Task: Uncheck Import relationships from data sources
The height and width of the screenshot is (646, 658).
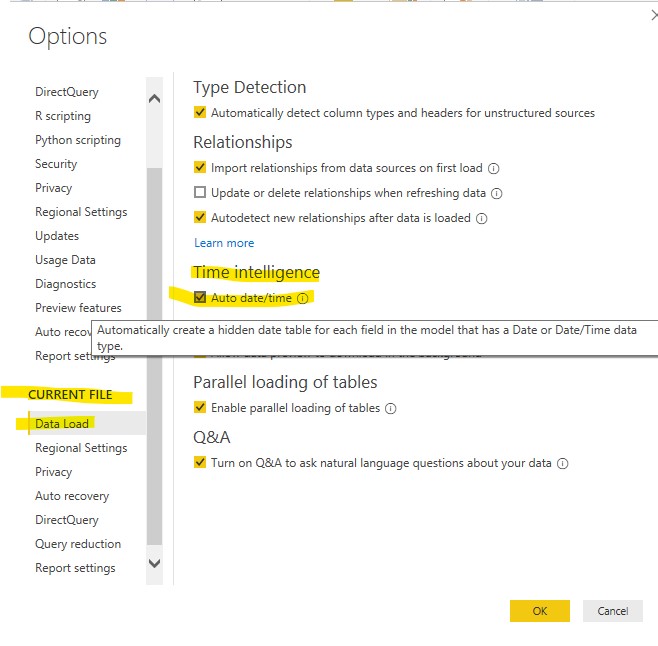Action: tap(200, 167)
